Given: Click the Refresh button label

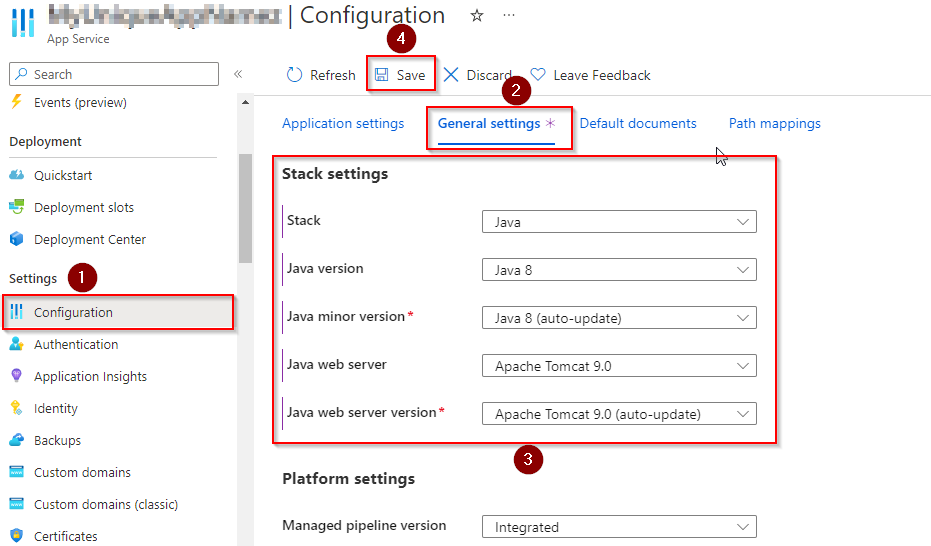Looking at the screenshot, I should [332, 75].
